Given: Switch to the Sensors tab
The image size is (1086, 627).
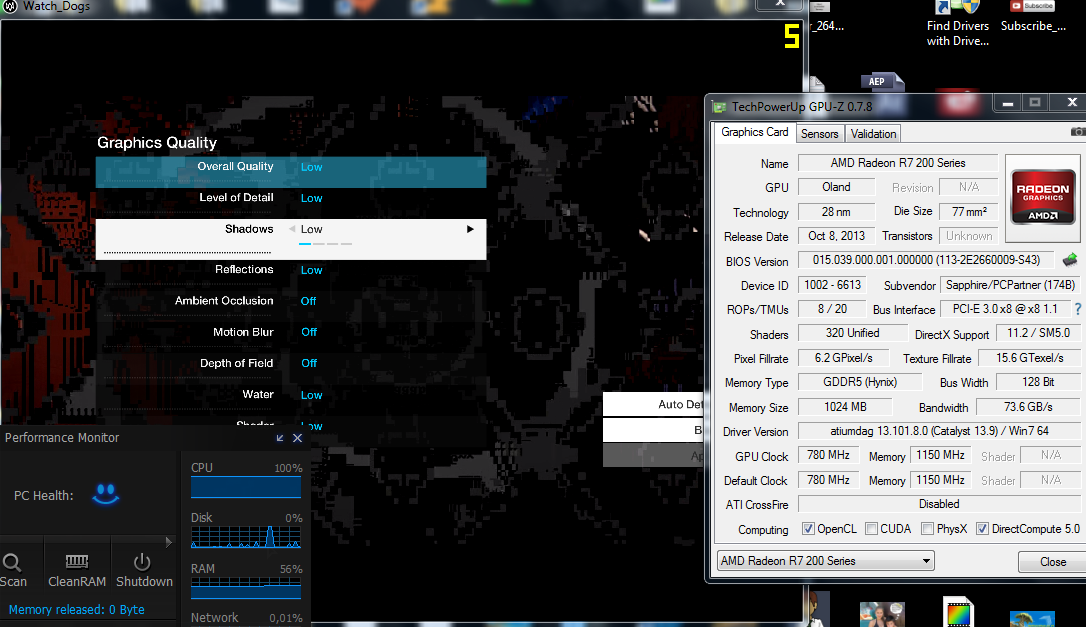Looking at the screenshot, I should click(819, 134).
